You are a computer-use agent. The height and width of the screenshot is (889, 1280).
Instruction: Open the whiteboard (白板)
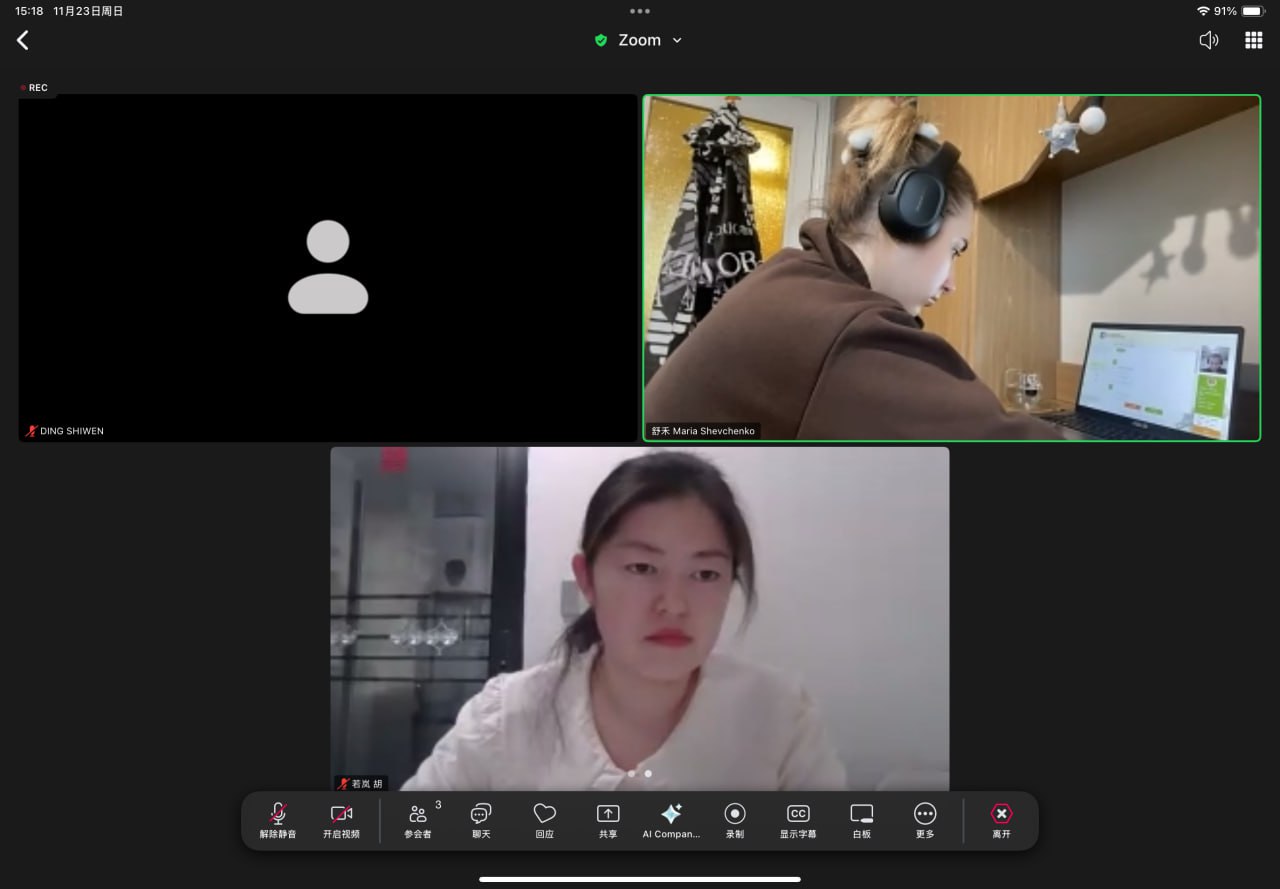pos(861,820)
